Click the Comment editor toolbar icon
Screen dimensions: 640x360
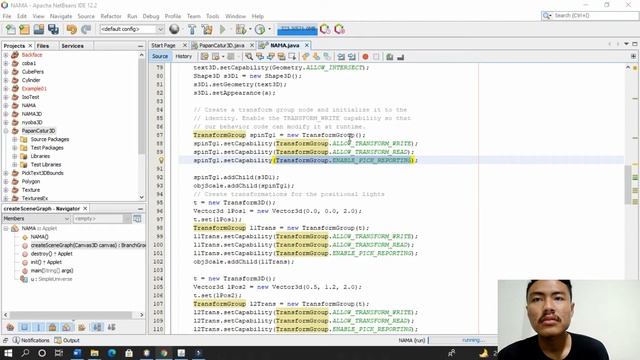(x=389, y=57)
